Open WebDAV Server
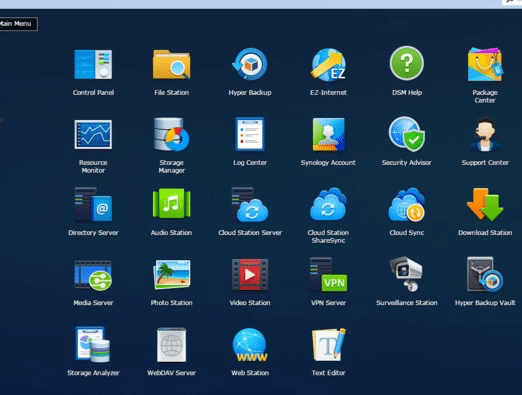The height and width of the screenshot is (395, 522). click(x=171, y=344)
